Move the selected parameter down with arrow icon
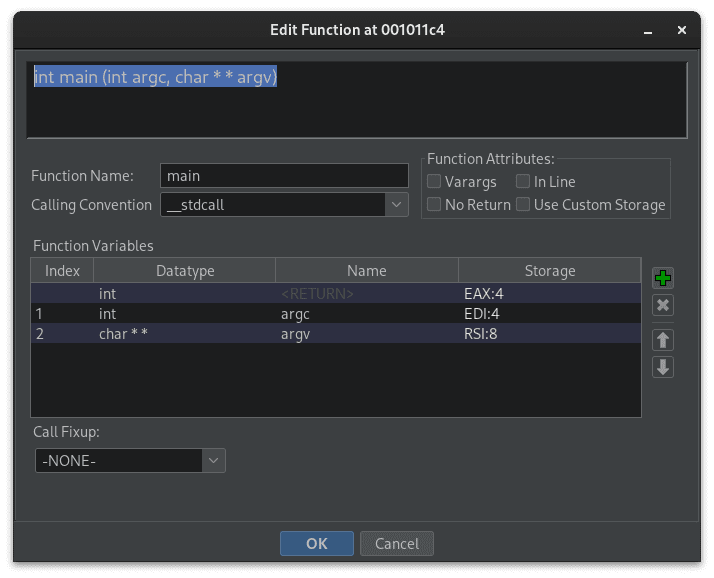The image size is (714, 578). pos(663,367)
